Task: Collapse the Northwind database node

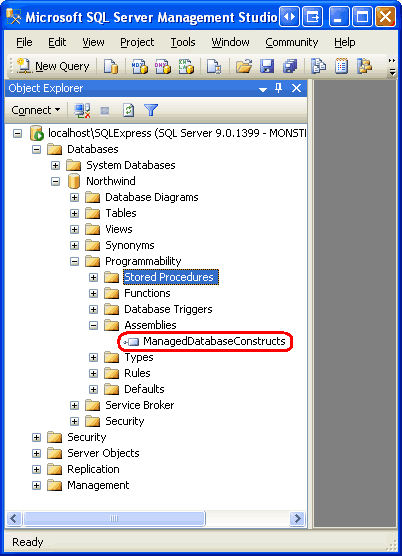Action: click(55, 181)
